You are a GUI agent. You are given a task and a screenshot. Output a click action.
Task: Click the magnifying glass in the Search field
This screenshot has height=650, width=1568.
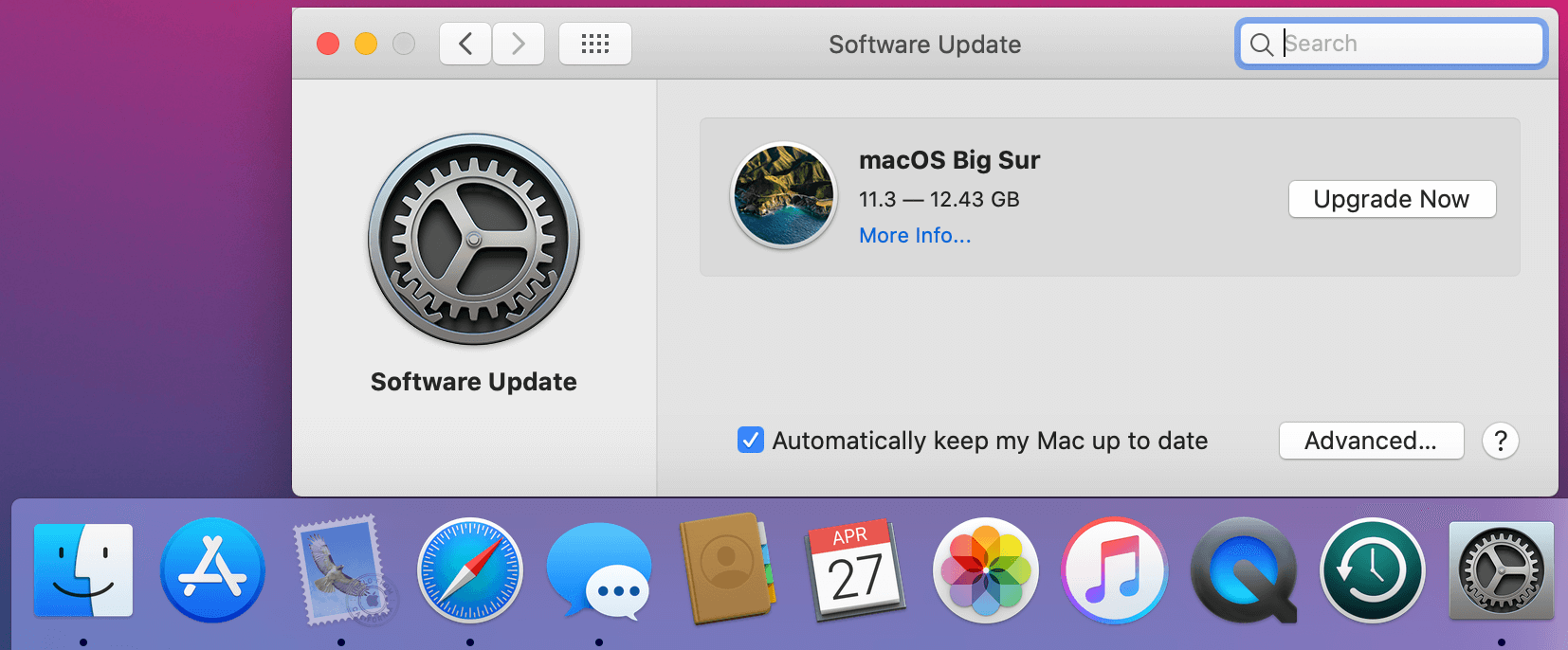pyautogui.click(x=1261, y=45)
